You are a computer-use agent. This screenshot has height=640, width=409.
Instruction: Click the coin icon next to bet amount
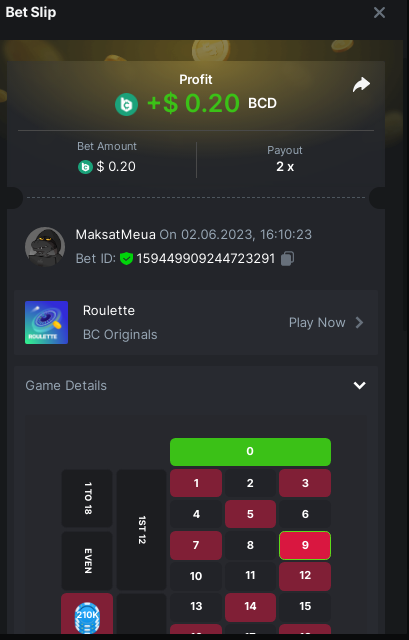coord(85,167)
